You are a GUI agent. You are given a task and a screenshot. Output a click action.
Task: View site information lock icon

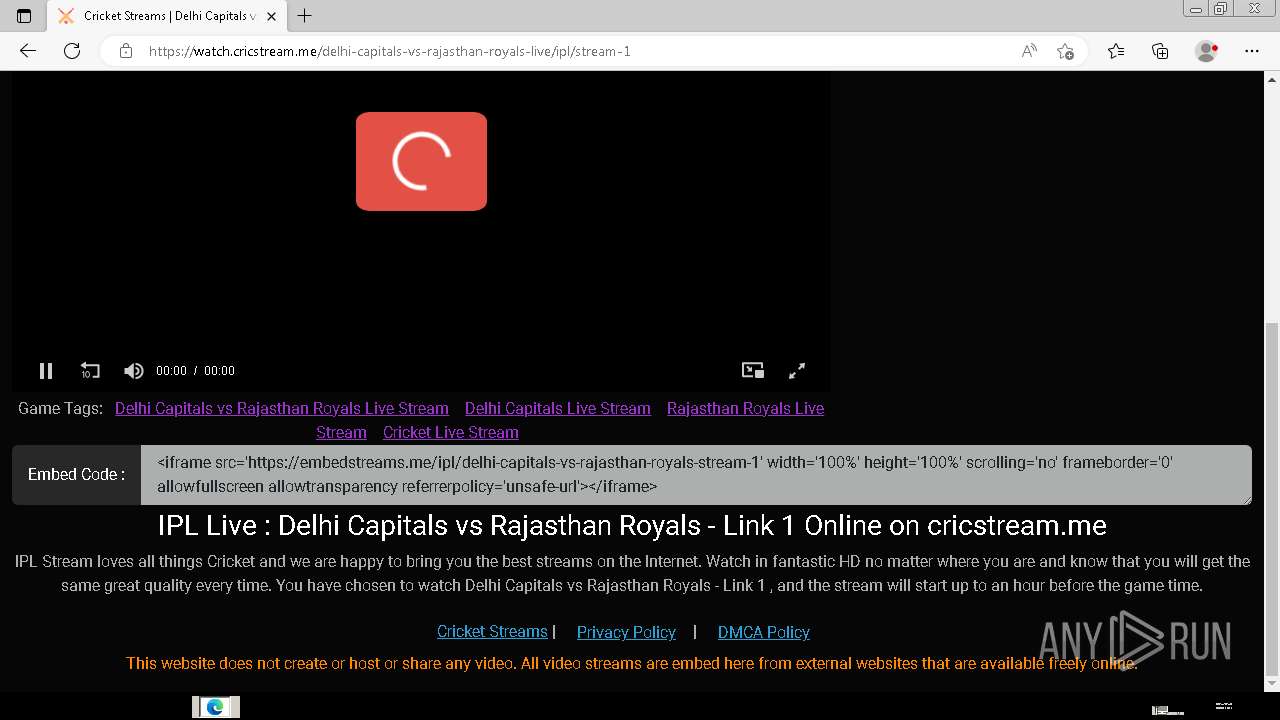click(x=126, y=51)
